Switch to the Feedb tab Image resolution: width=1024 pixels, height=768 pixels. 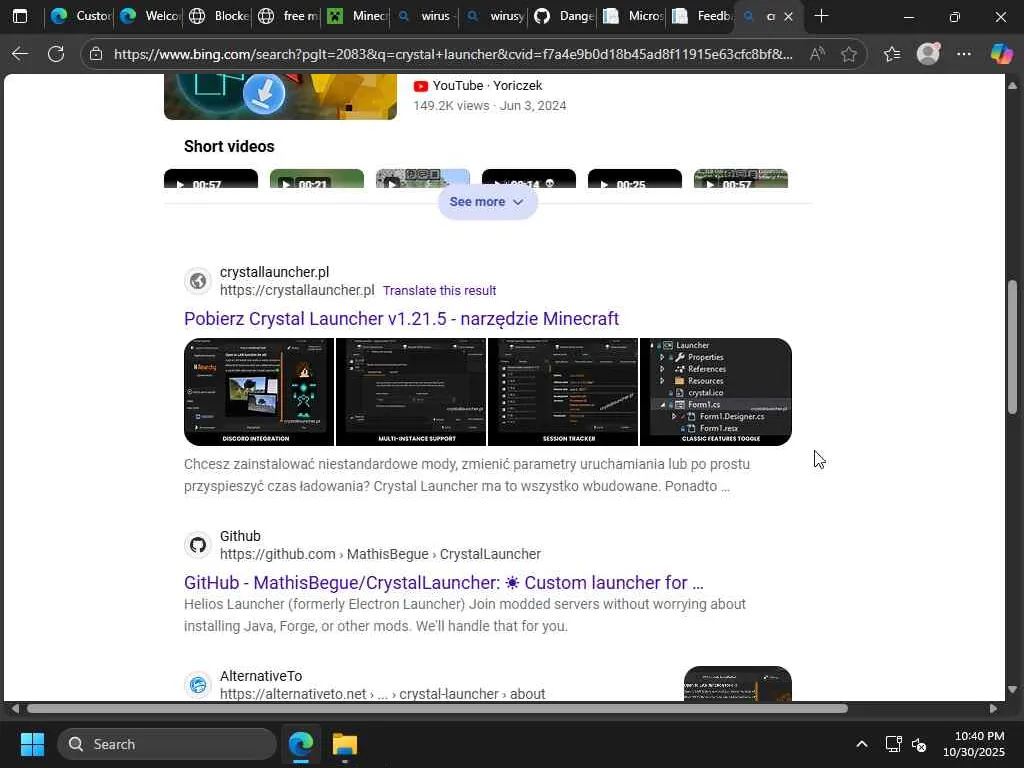[702, 16]
